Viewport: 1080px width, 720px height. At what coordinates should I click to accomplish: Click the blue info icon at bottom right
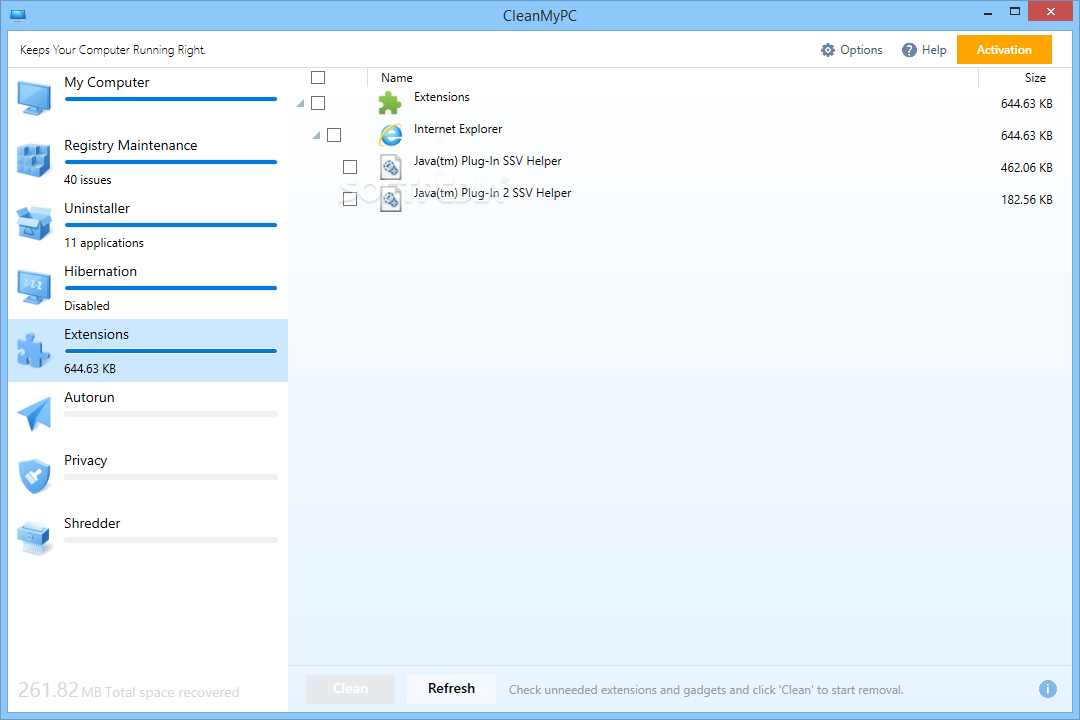click(1048, 689)
